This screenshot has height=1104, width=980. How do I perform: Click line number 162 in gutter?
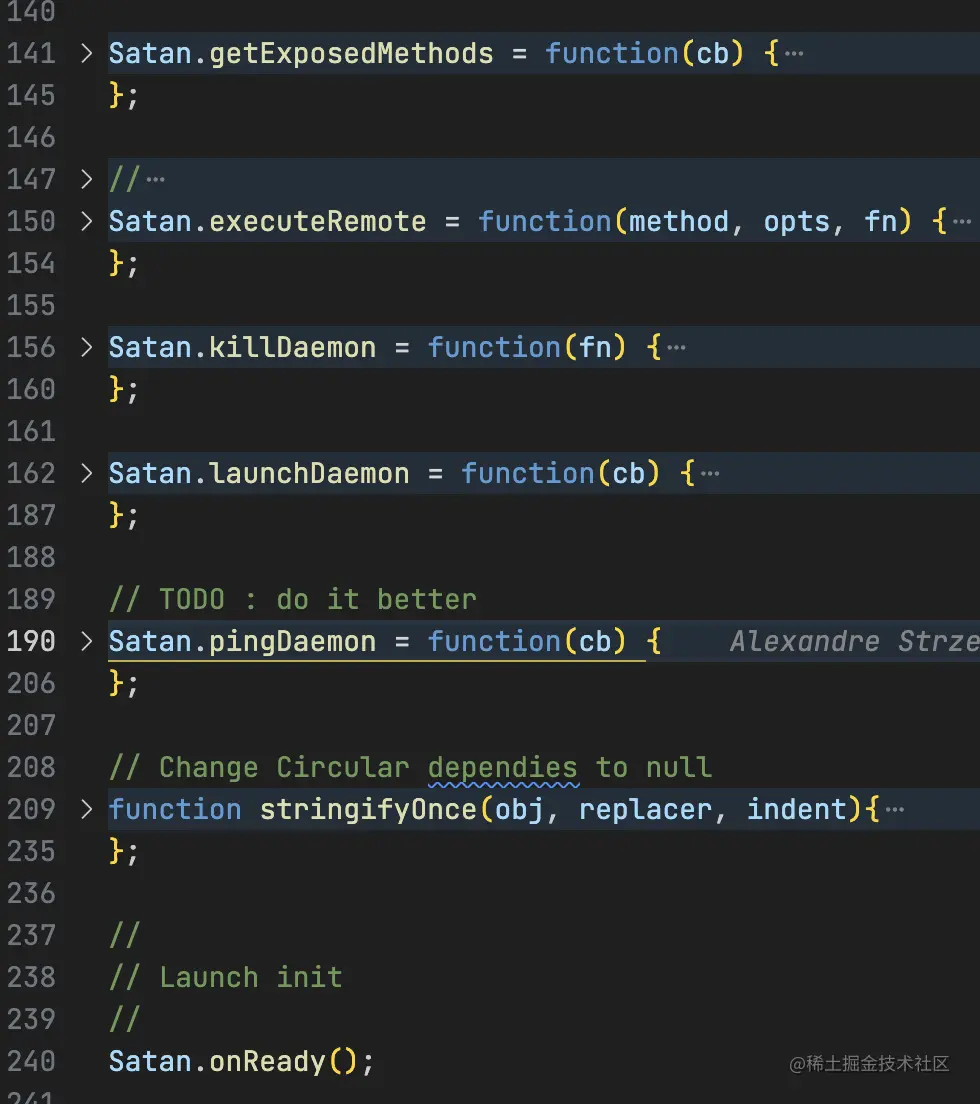[x=31, y=473]
